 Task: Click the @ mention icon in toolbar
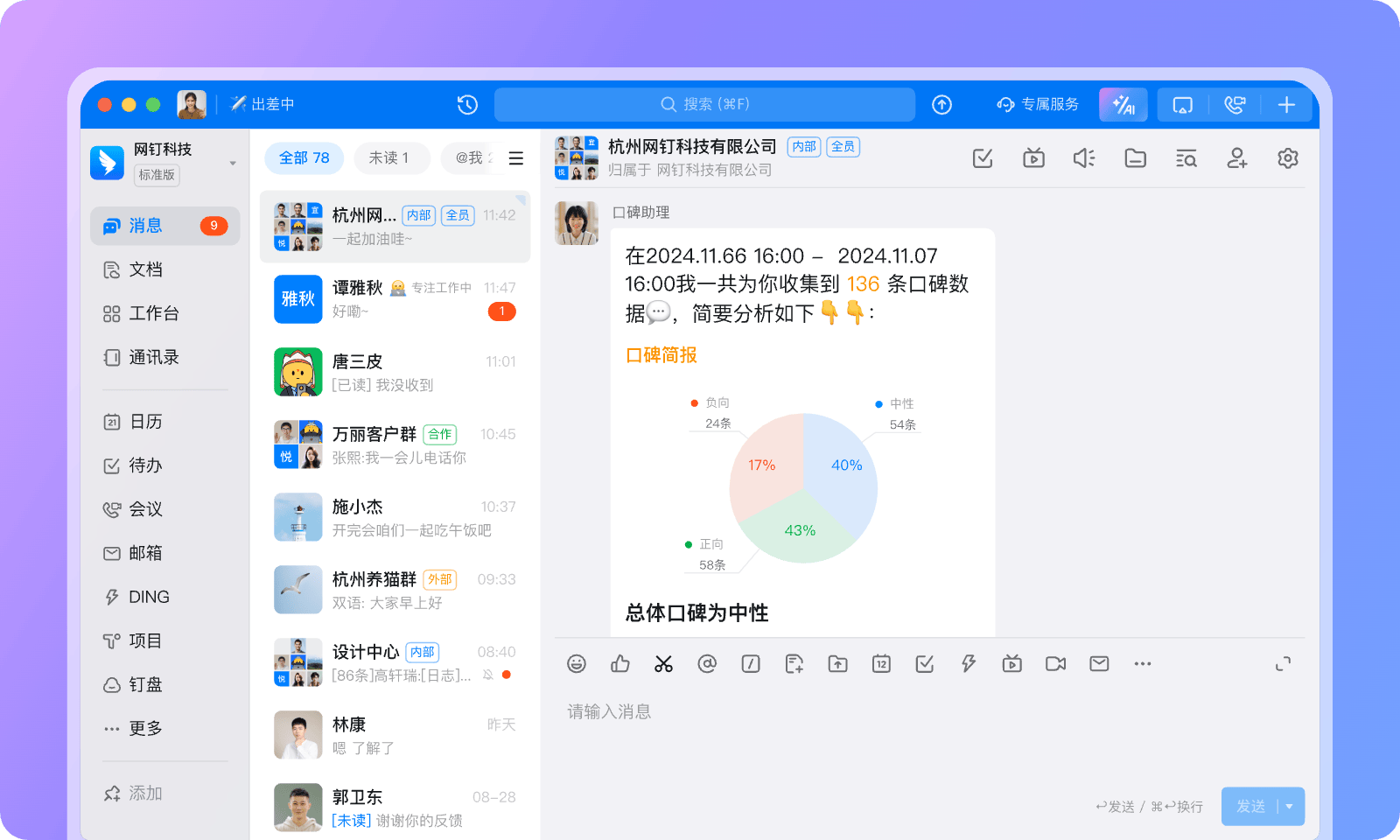click(x=707, y=664)
